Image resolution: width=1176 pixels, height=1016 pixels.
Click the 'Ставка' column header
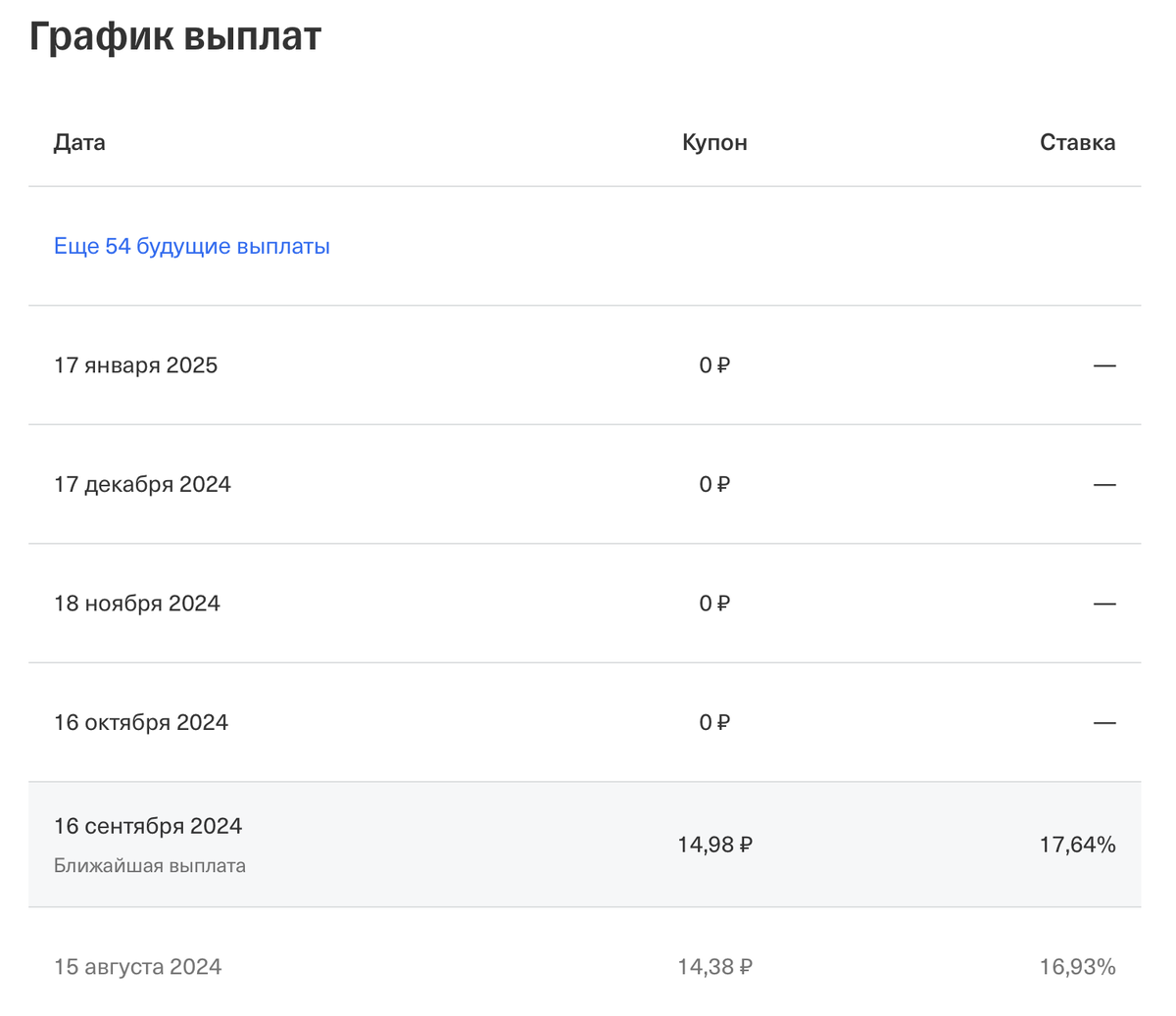(1078, 142)
